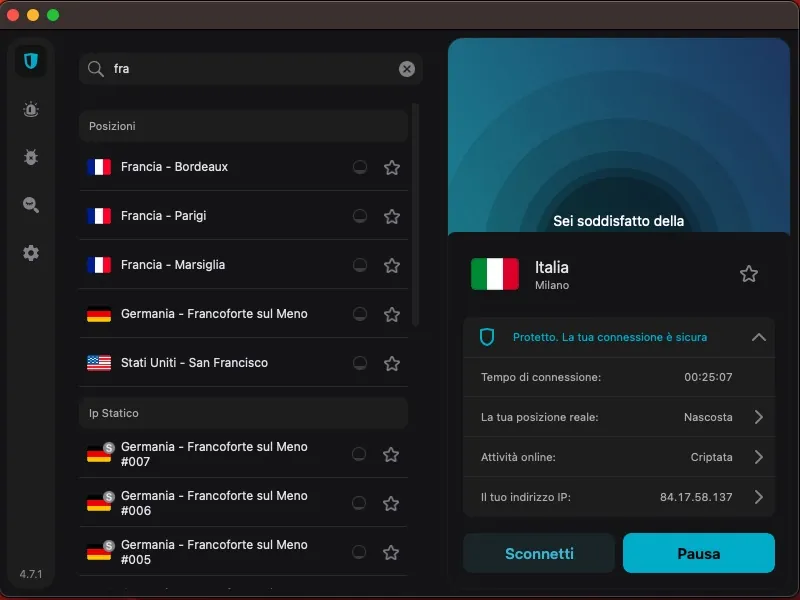Open the Antivirus bug icon
The image size is (800, 600).
pyautogui.click(x=30, y=157)
